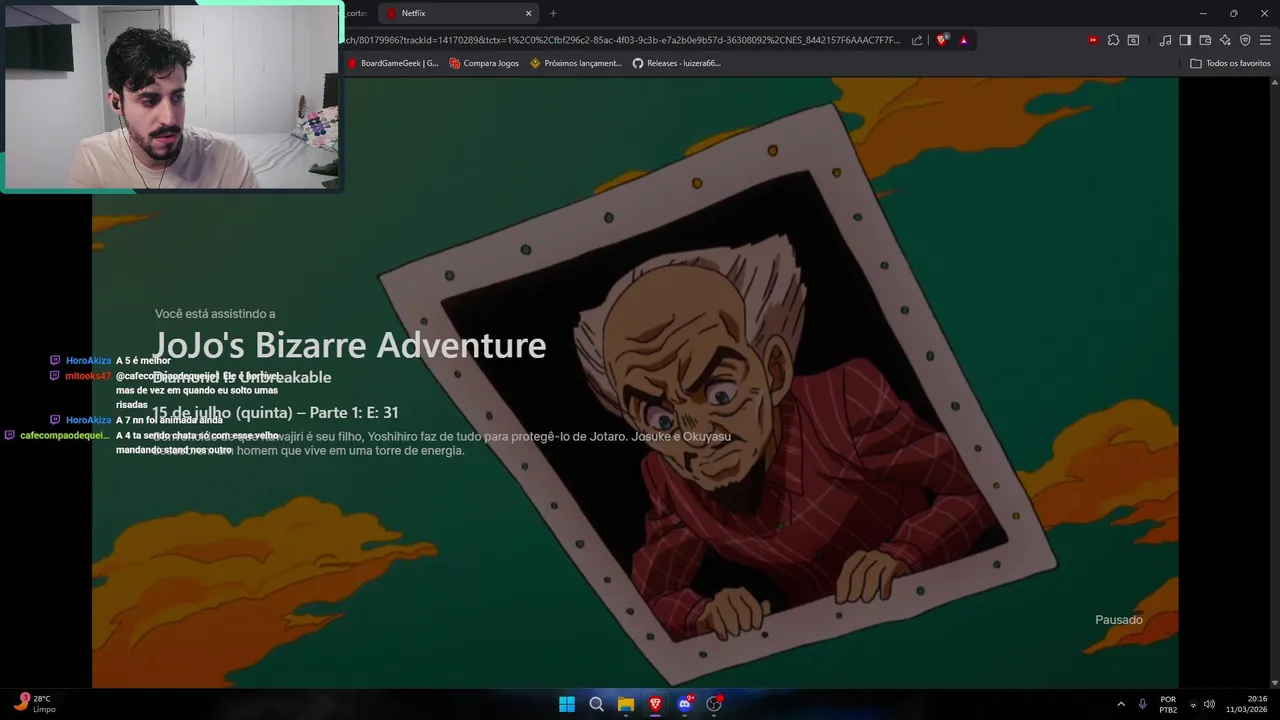Open Próximos lançamentos bookmark
Image resolution: width=1280 pixels, height=720 pixels.
(576, 63)
